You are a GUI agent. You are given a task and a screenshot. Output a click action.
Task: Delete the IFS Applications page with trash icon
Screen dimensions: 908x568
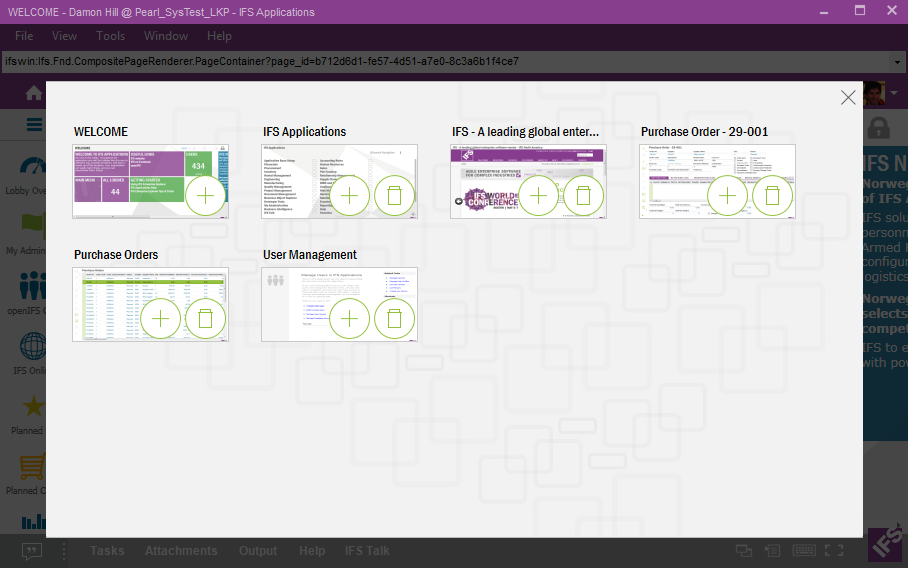tap(394, 196)
